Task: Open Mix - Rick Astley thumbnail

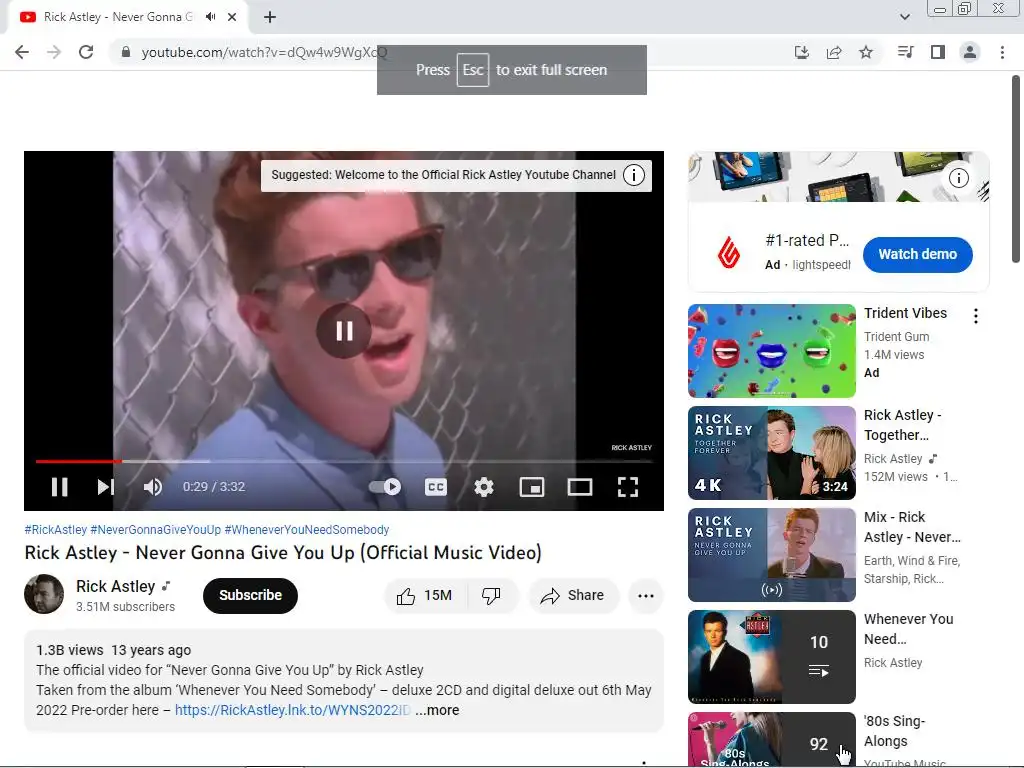Action: [771, 555]
